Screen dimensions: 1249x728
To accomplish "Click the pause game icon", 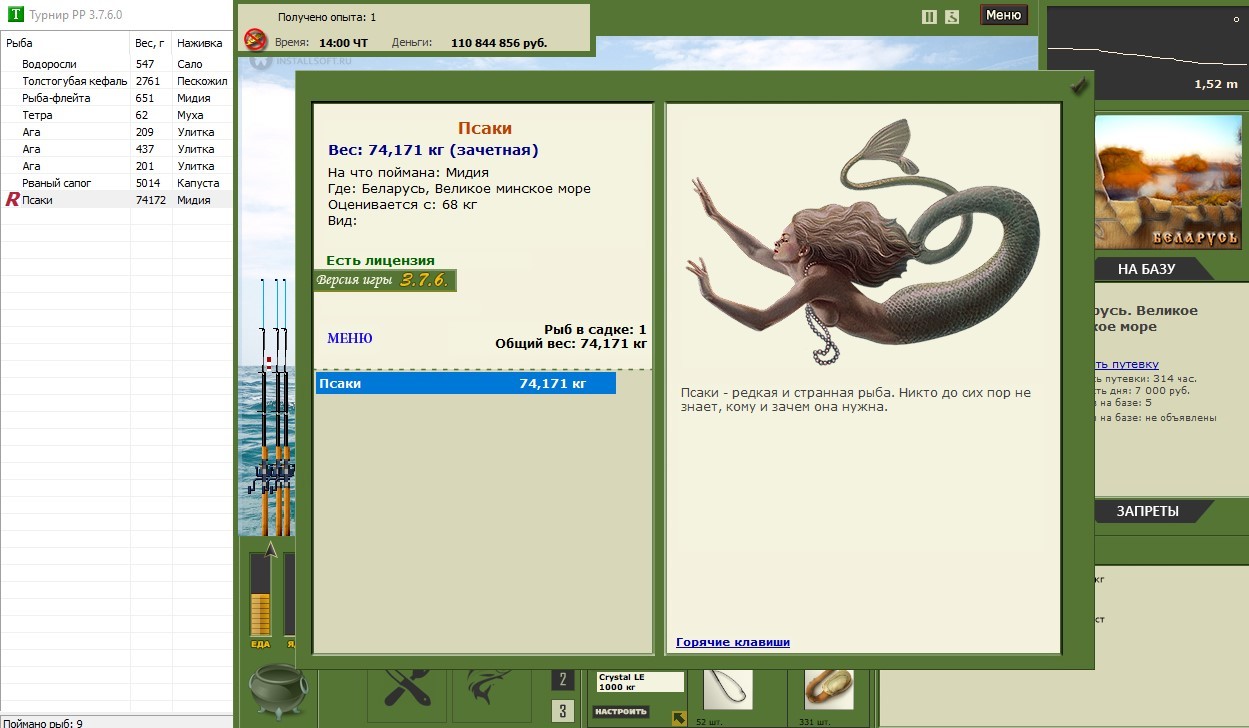I will (x=929, y=16).
